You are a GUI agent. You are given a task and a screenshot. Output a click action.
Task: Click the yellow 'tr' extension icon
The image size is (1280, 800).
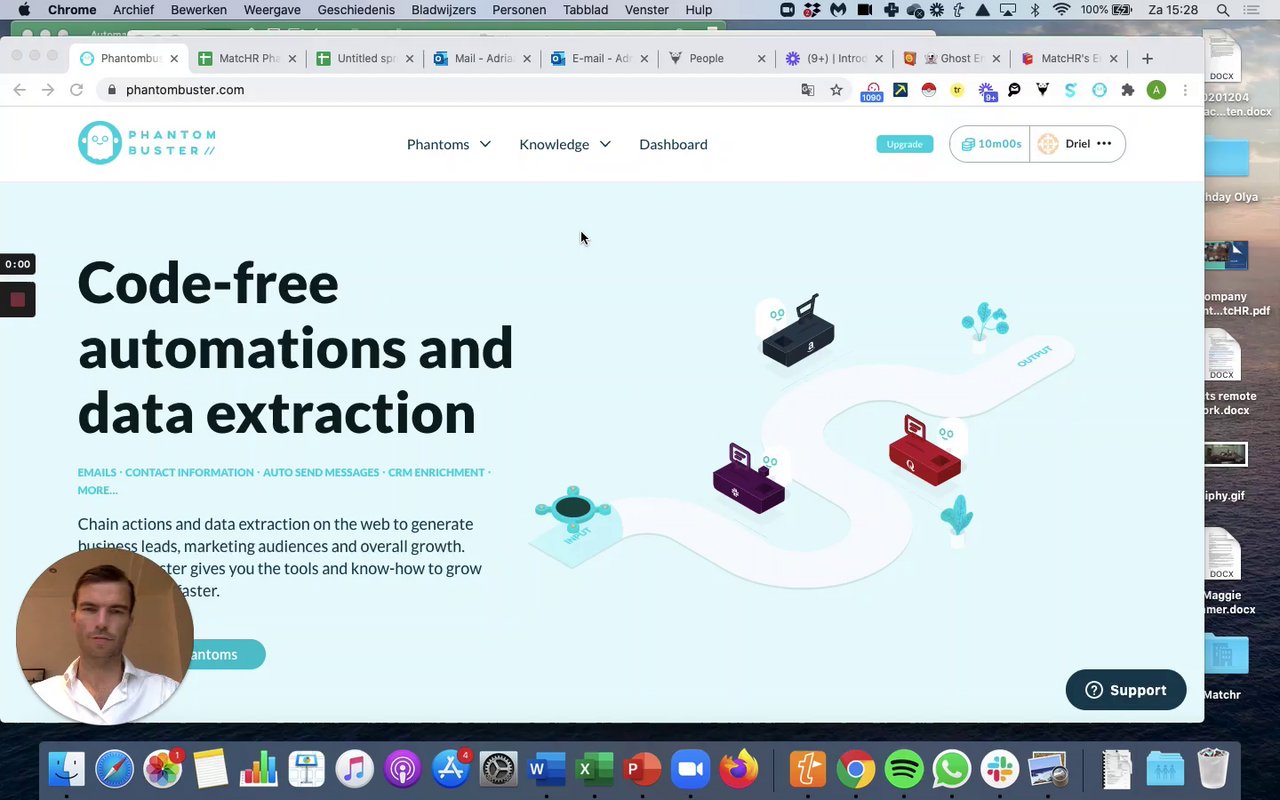[957, 90]
